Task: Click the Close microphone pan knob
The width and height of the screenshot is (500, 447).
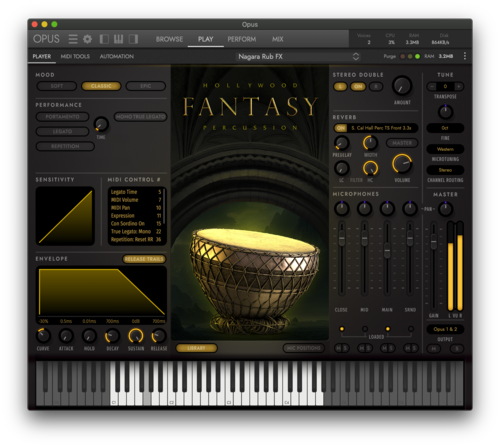Action: point(341,208)
